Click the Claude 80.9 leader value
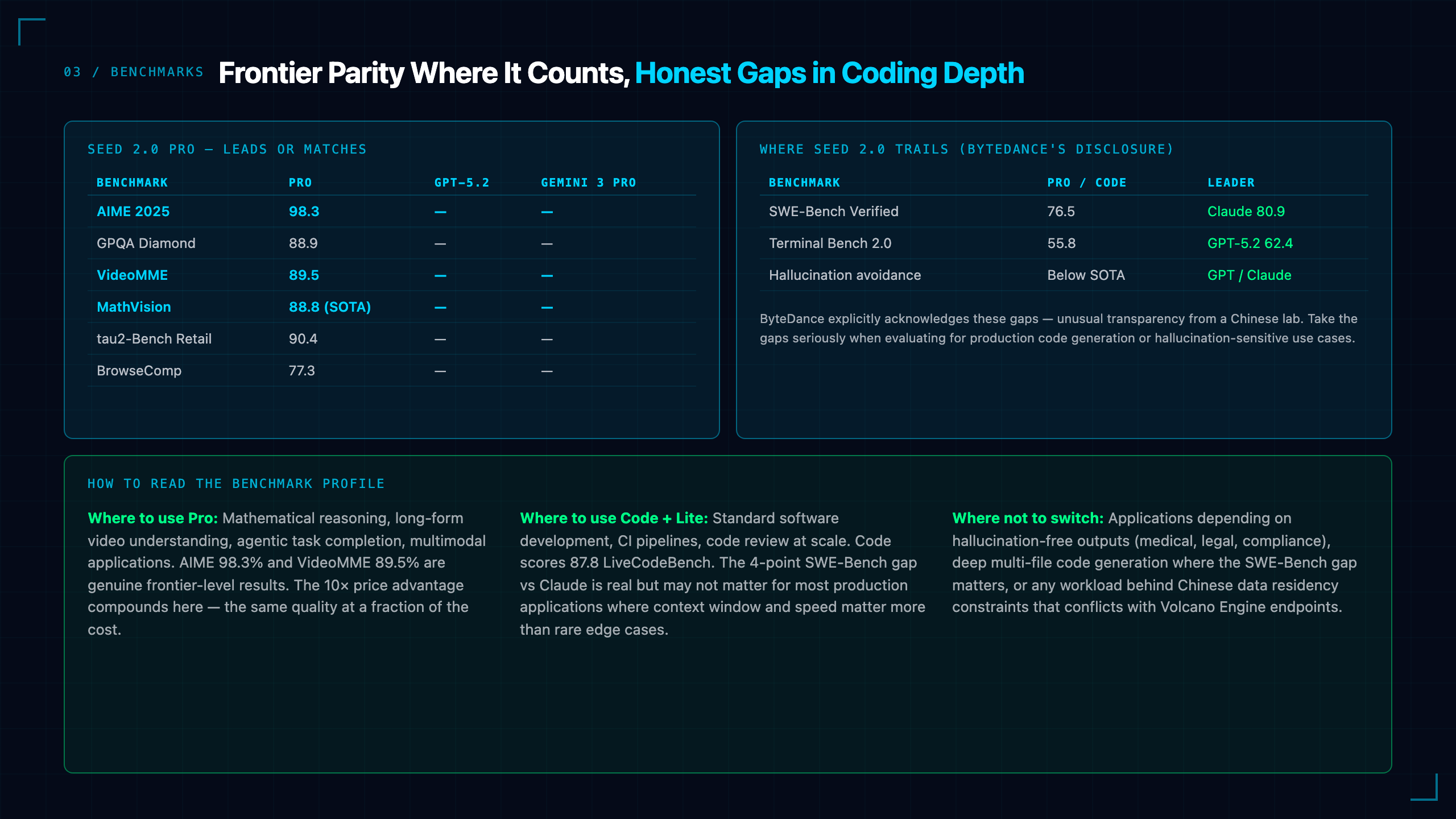This screenshot has width=1456, height=819. coord(1246,212)
